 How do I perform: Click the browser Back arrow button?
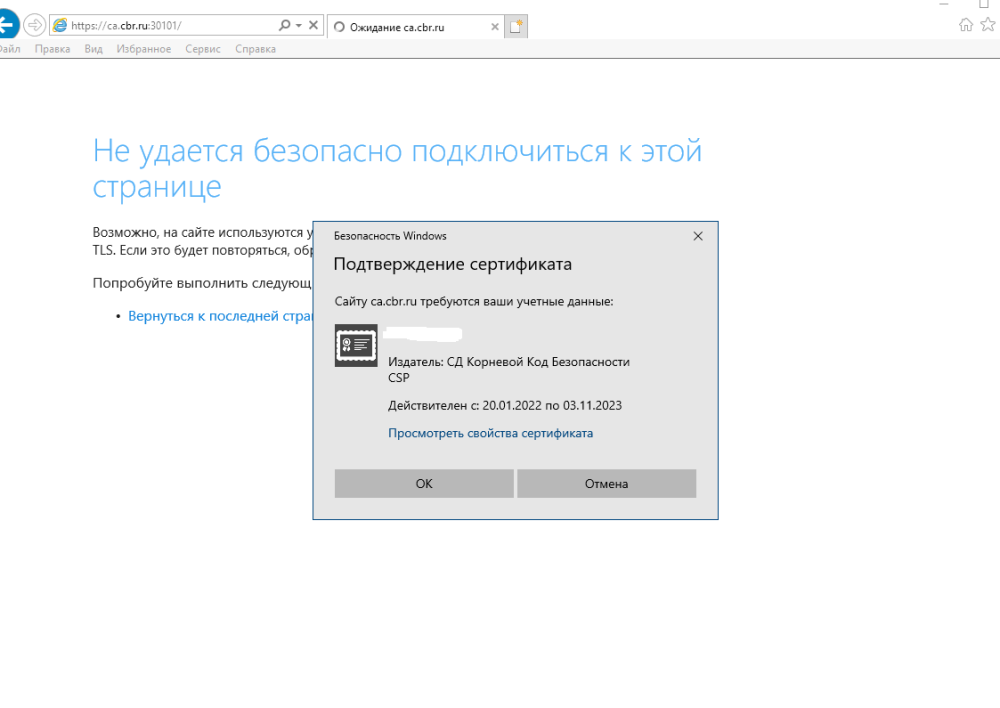point(7,25)
